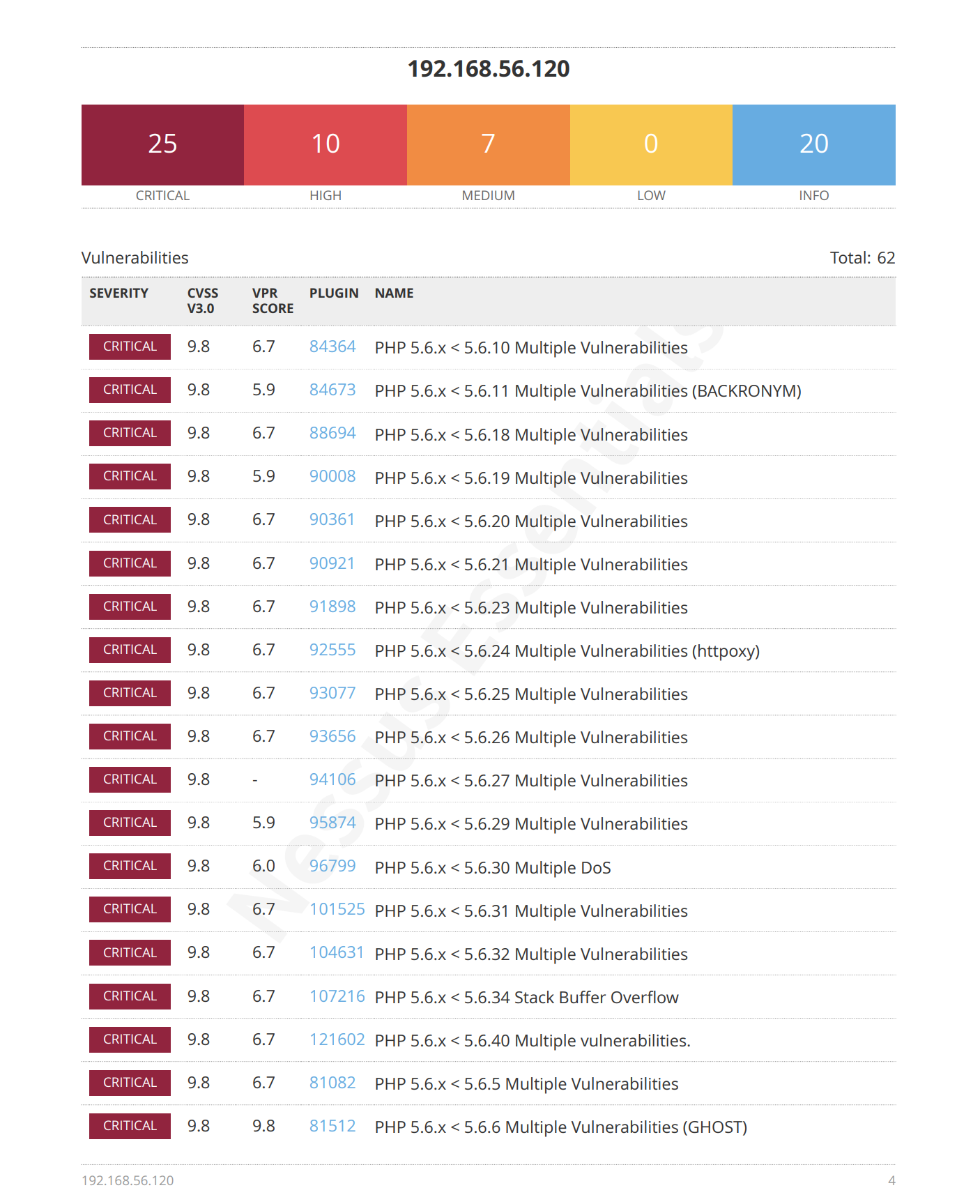
Task: Open plugin link 93077
Action: (332, 693)
